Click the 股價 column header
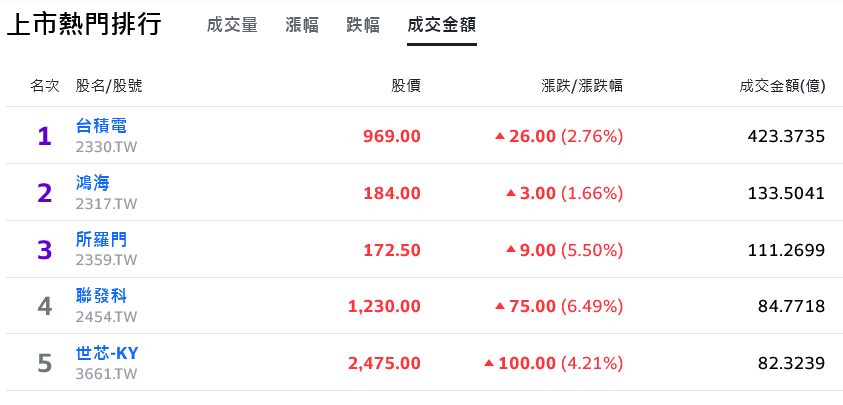The image size is (843, 405). (406, 86)
